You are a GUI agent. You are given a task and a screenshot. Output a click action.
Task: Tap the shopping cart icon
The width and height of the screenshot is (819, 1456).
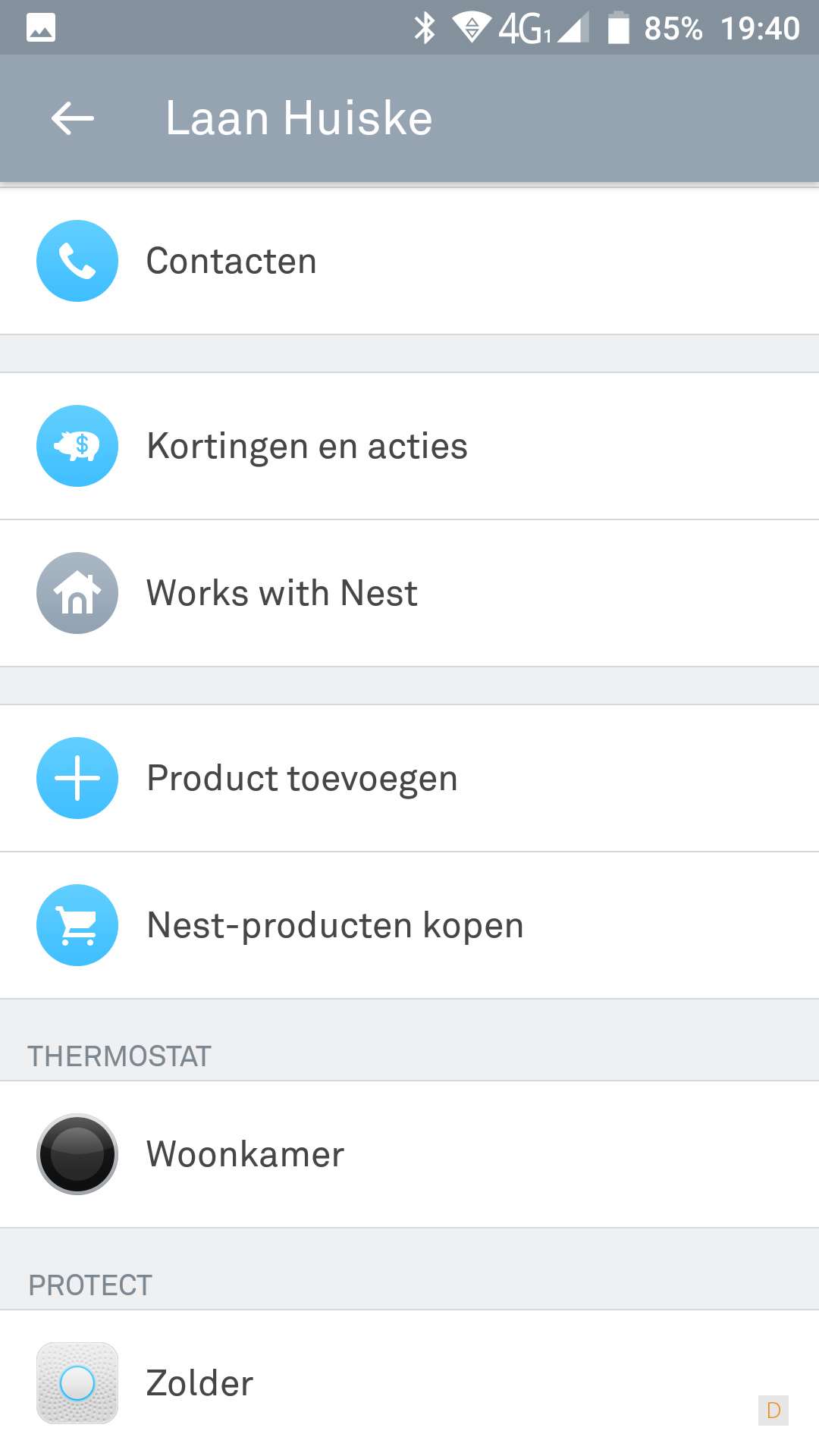pyautogui.click(x=77, y=925)
